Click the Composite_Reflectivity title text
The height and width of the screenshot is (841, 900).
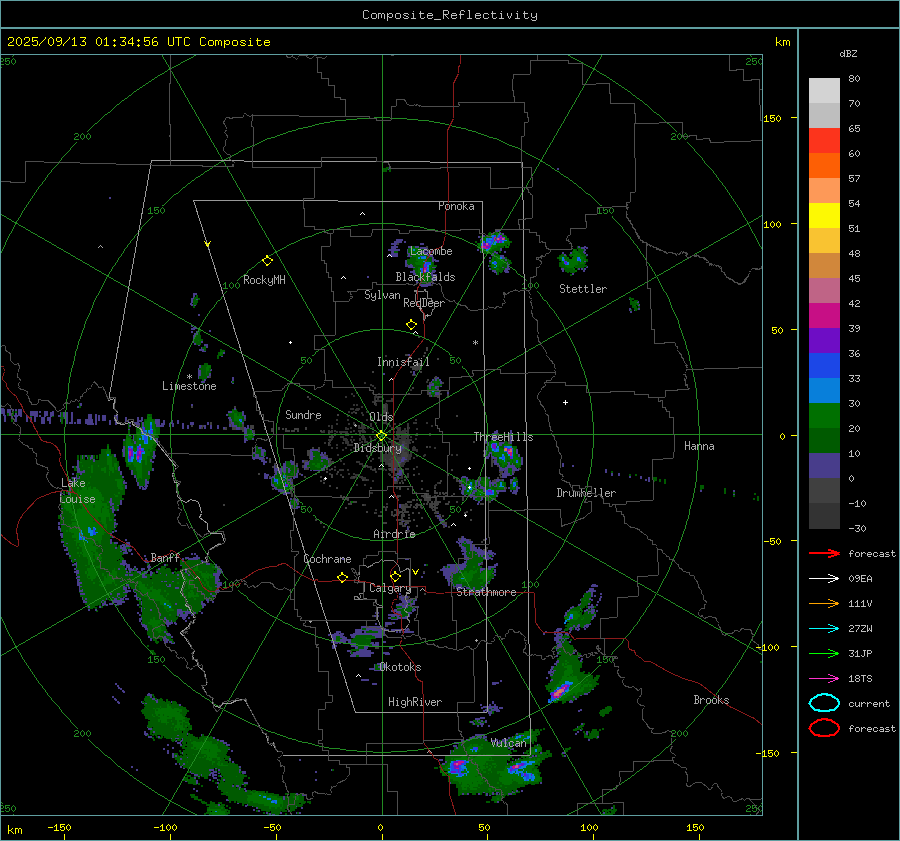click(449, 15)
